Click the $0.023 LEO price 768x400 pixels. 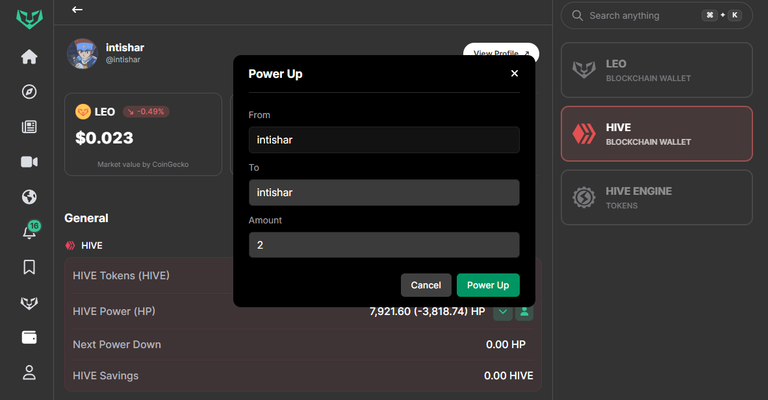pyautogui.click(x=104, y=138)
